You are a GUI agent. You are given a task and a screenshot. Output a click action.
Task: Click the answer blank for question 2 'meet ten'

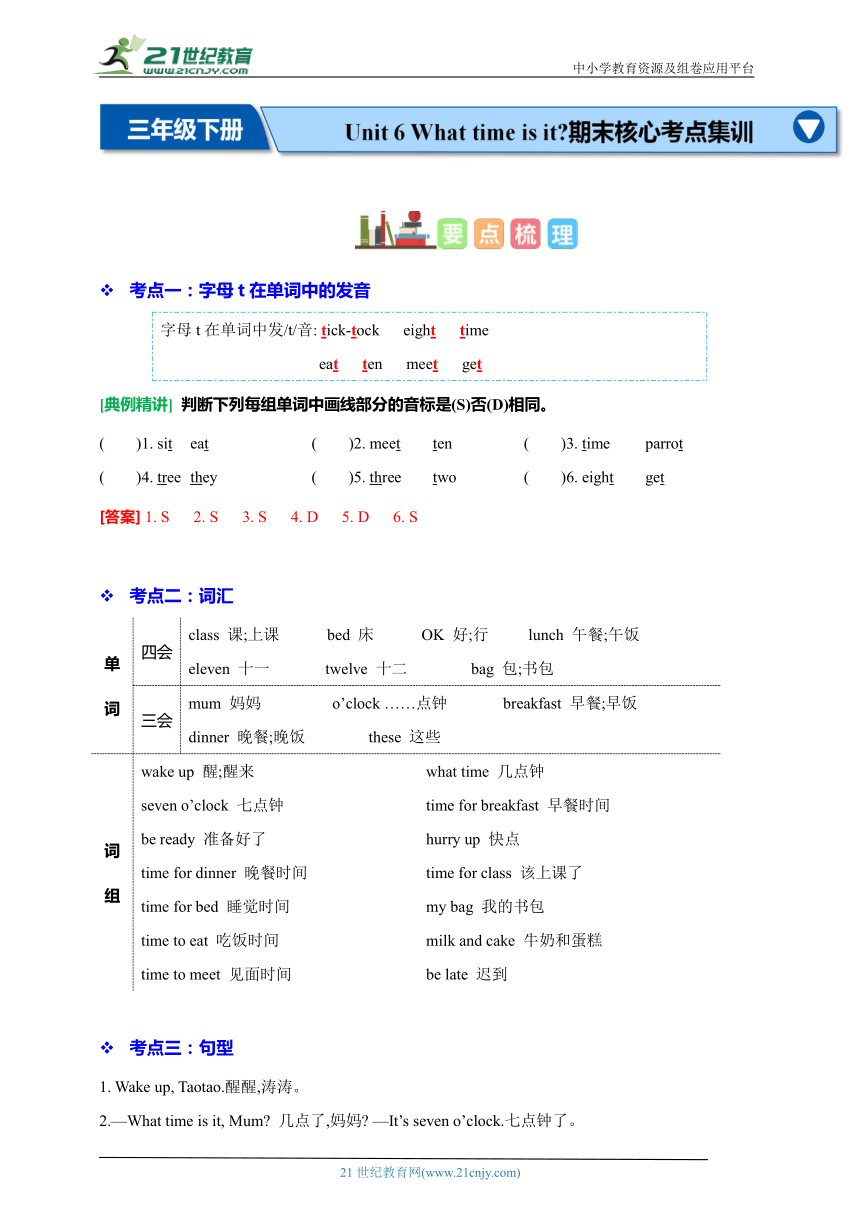click(332, 444)
